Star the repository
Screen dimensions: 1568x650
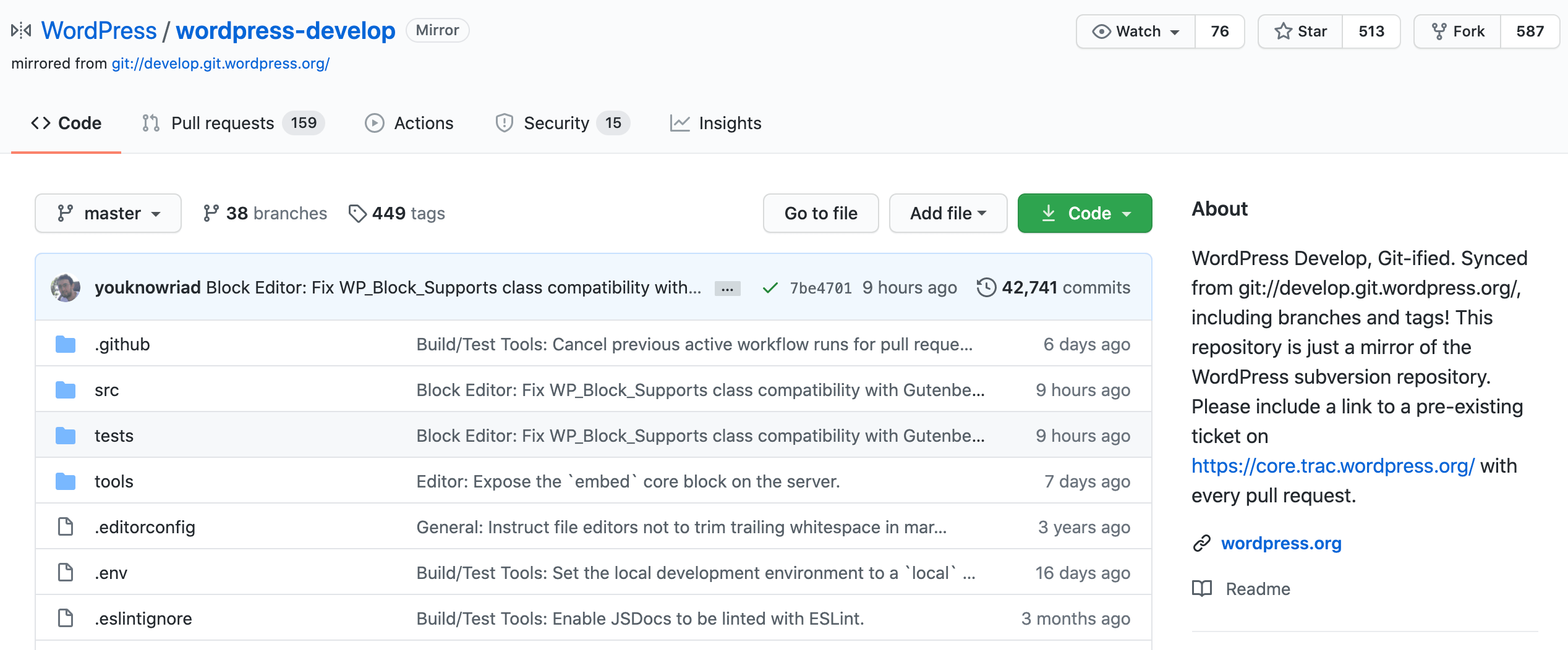tap(1300, 32)
